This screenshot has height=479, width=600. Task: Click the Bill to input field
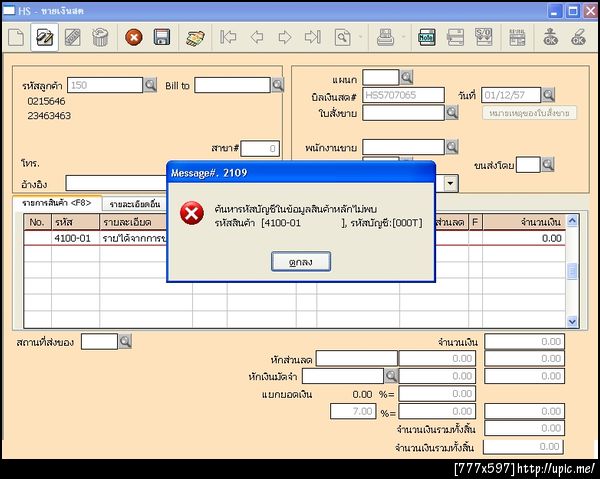click(232, 85)
